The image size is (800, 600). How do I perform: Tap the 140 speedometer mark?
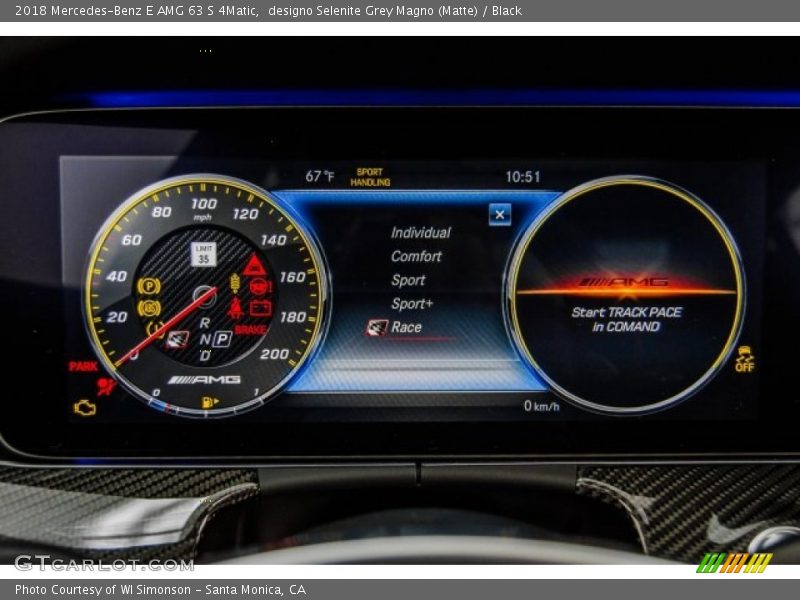273,240
